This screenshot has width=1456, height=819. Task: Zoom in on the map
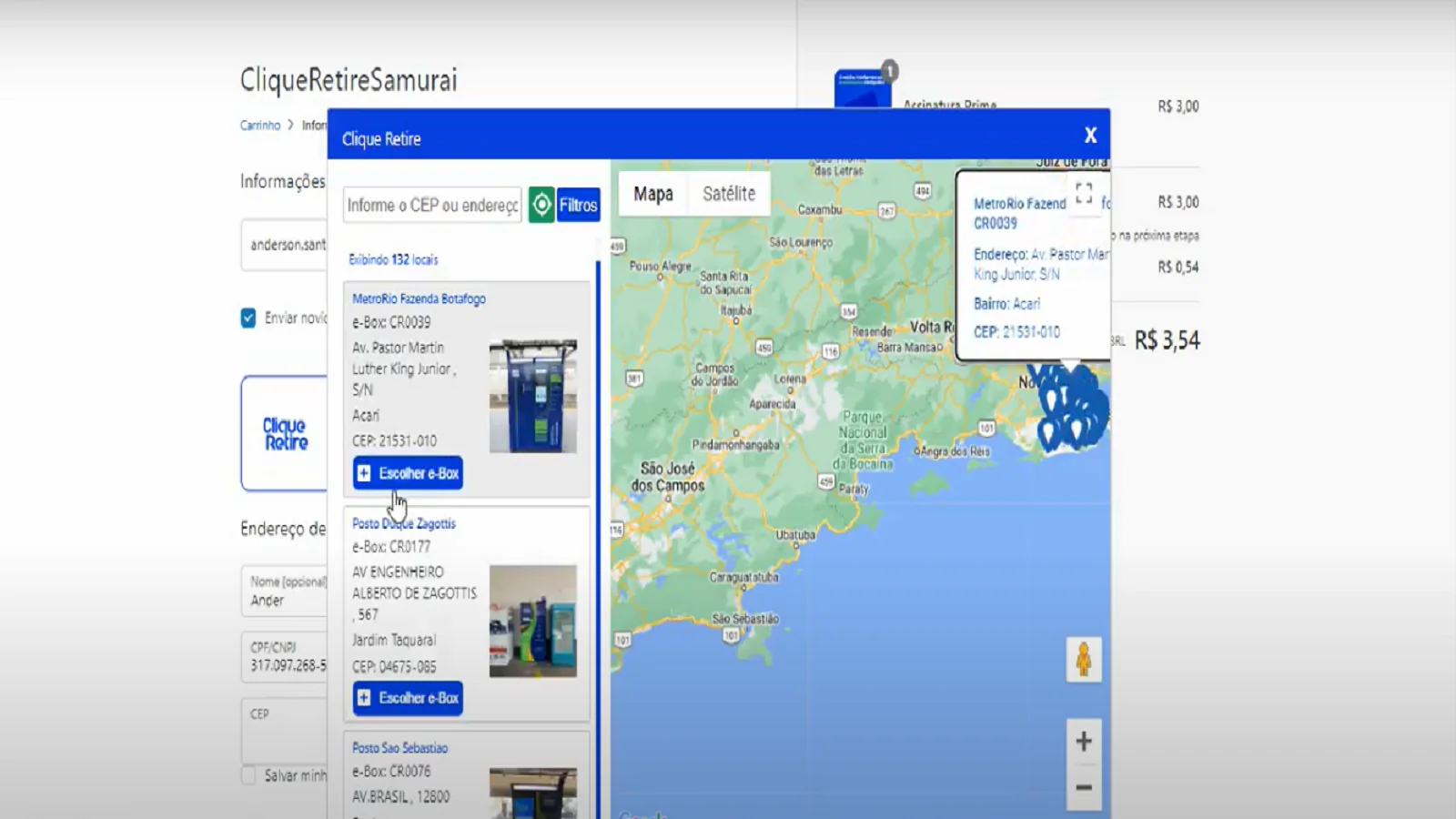1083,742
